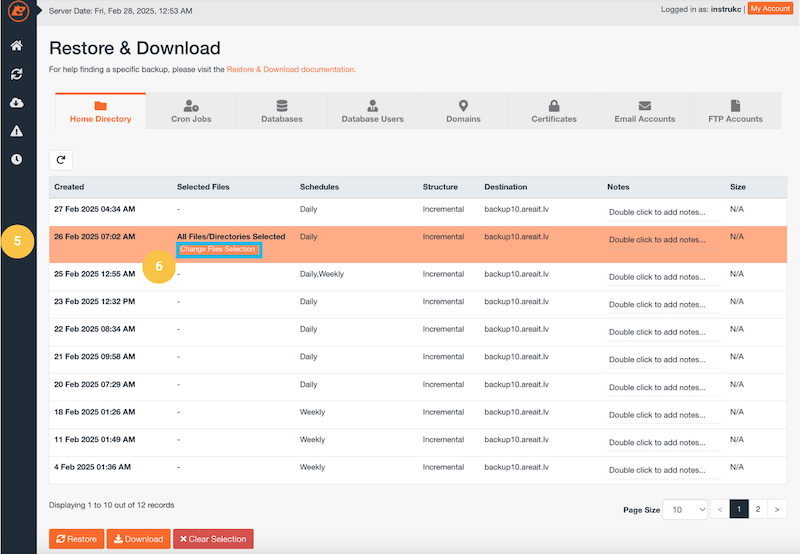The image size is (800, 554).
Task: Open the Certificates tab
Action: click(553, 111)
